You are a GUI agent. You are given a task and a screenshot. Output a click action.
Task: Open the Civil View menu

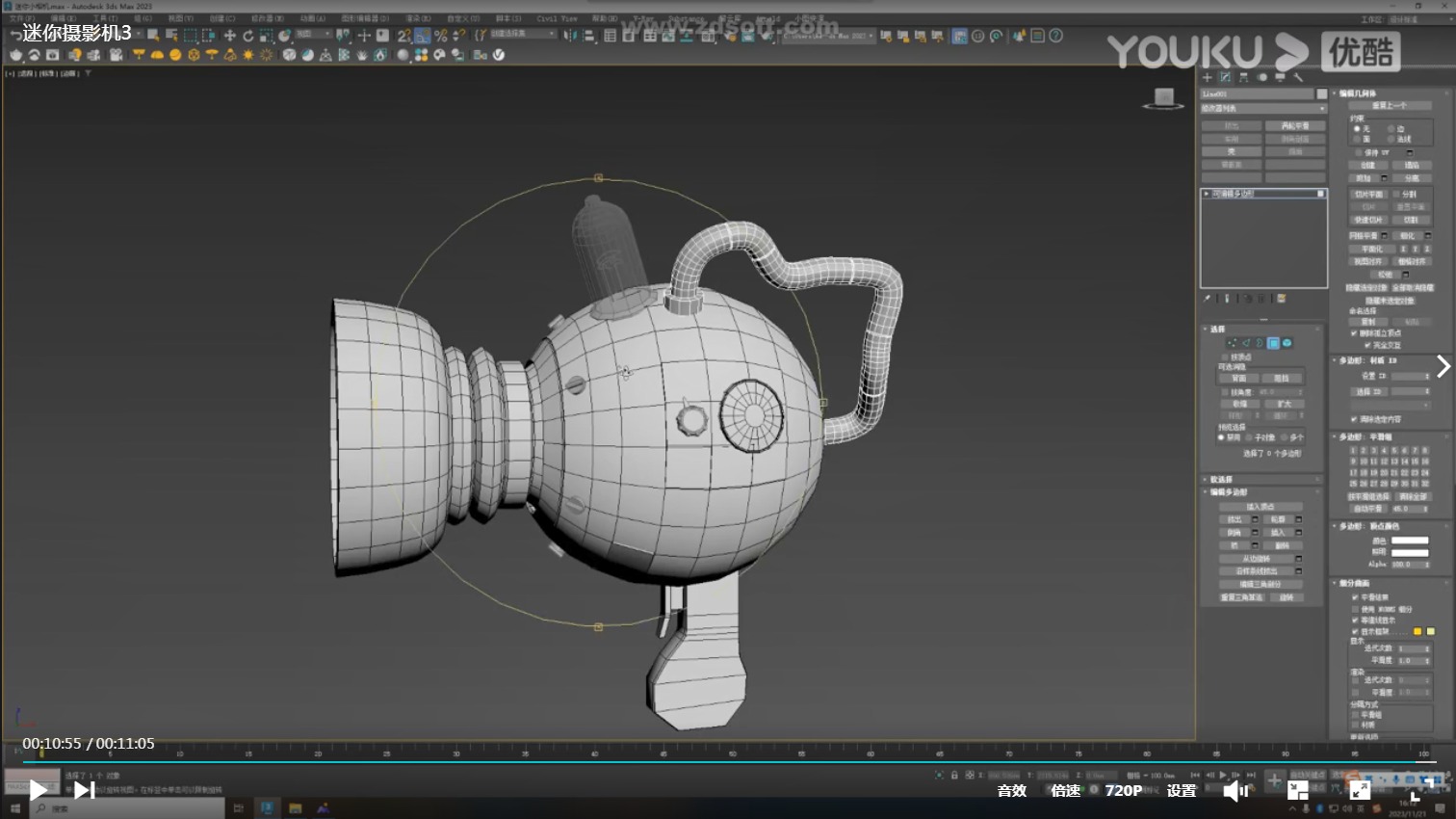(x=557, y=18)
